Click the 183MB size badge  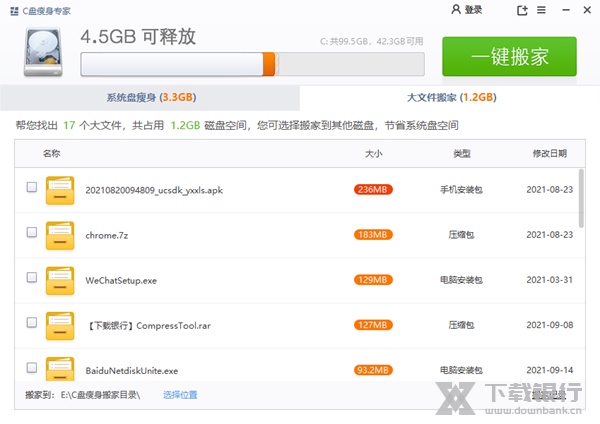pyautogui.click(x=373, y=235)
